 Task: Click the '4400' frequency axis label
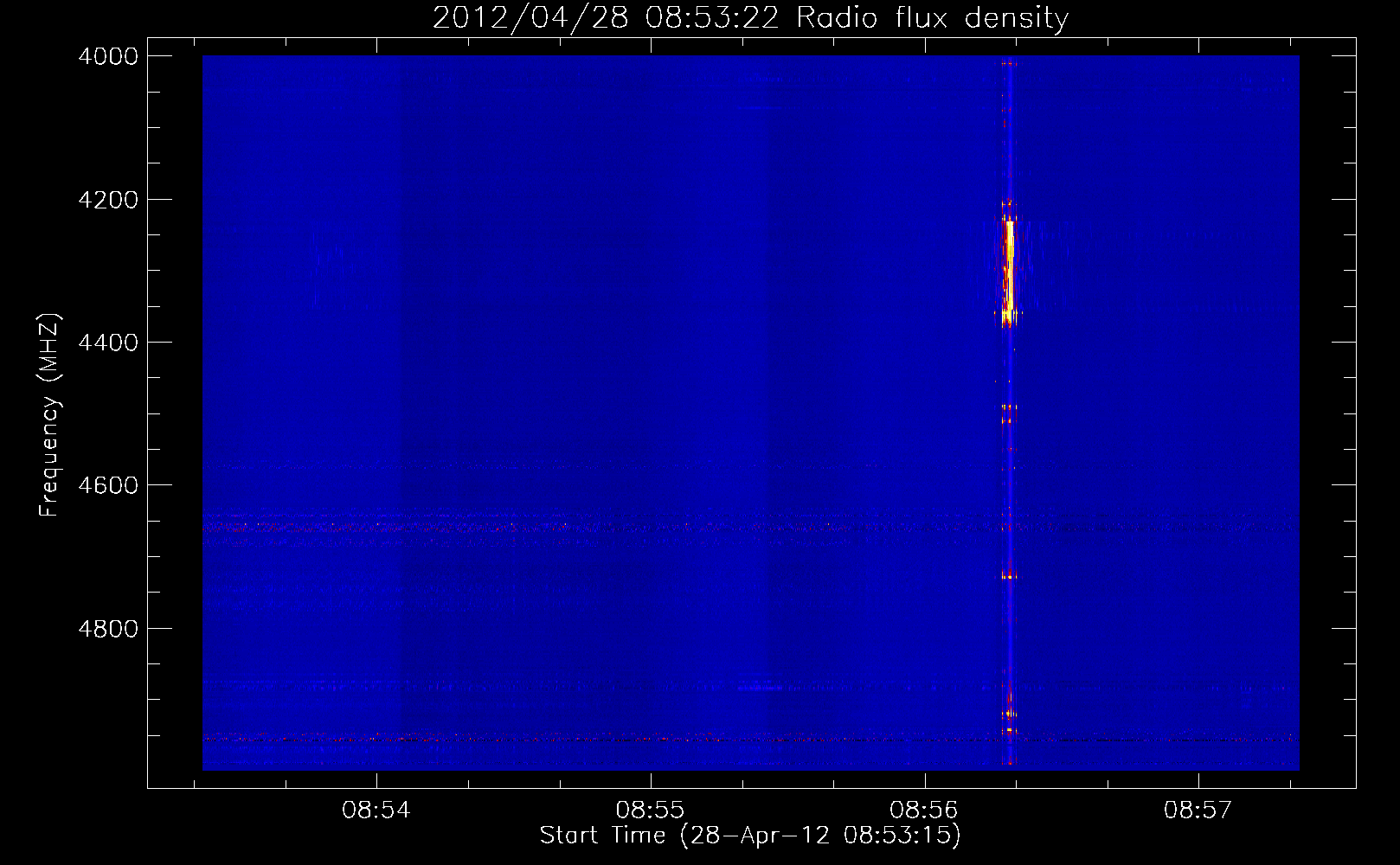108,343
